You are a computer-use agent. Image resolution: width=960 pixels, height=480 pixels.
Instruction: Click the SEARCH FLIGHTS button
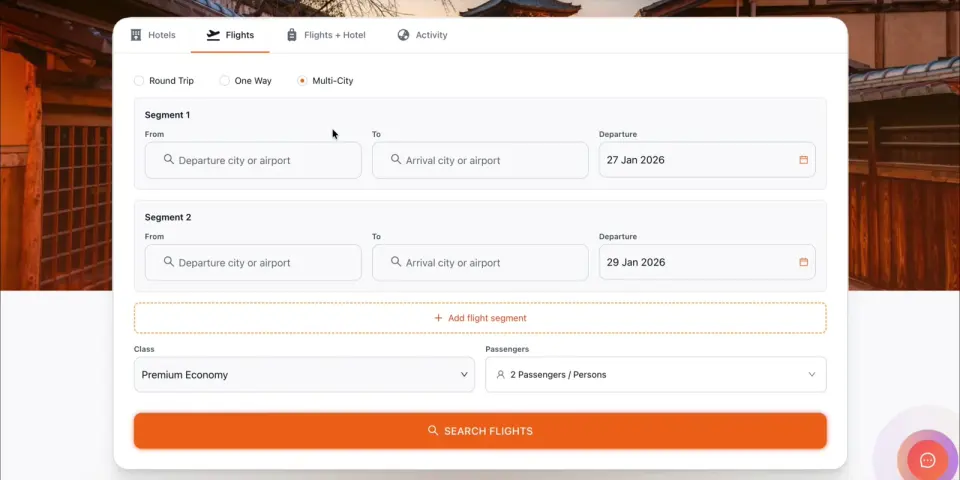[480, 430]
